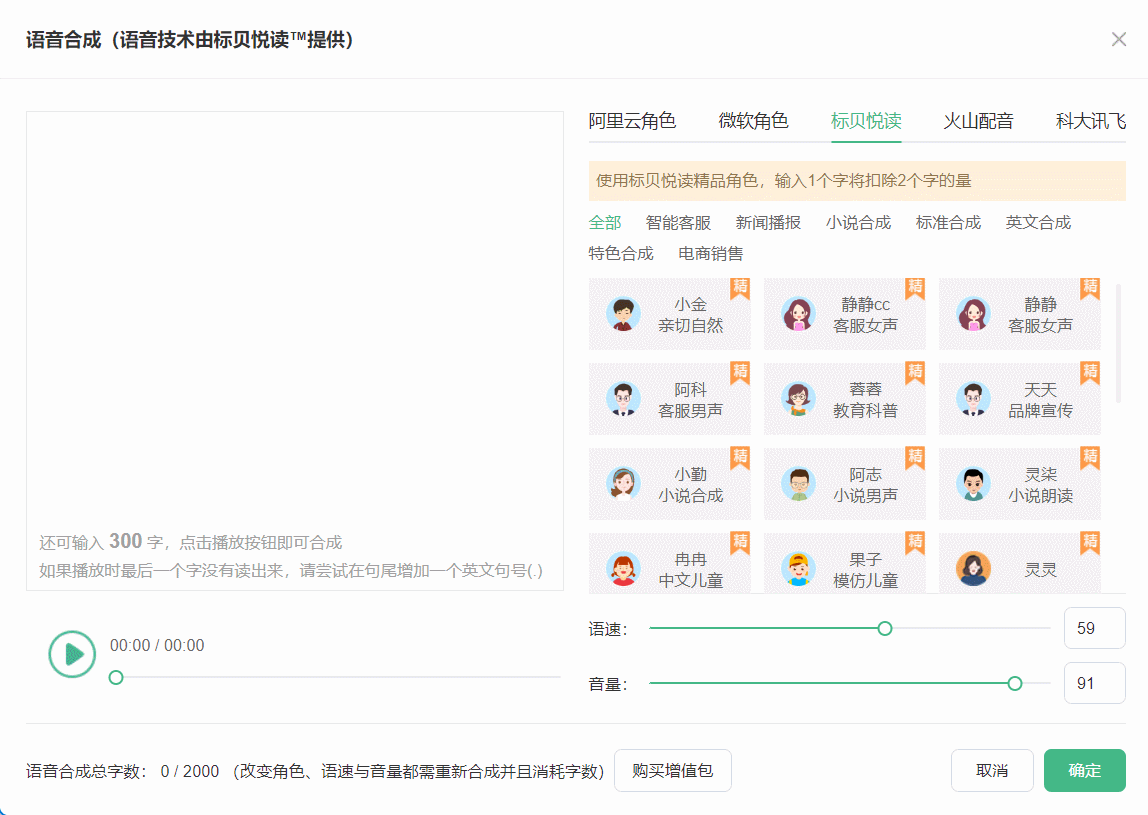Click the 灵柒 小说朗读 label

coord(1040,485)
